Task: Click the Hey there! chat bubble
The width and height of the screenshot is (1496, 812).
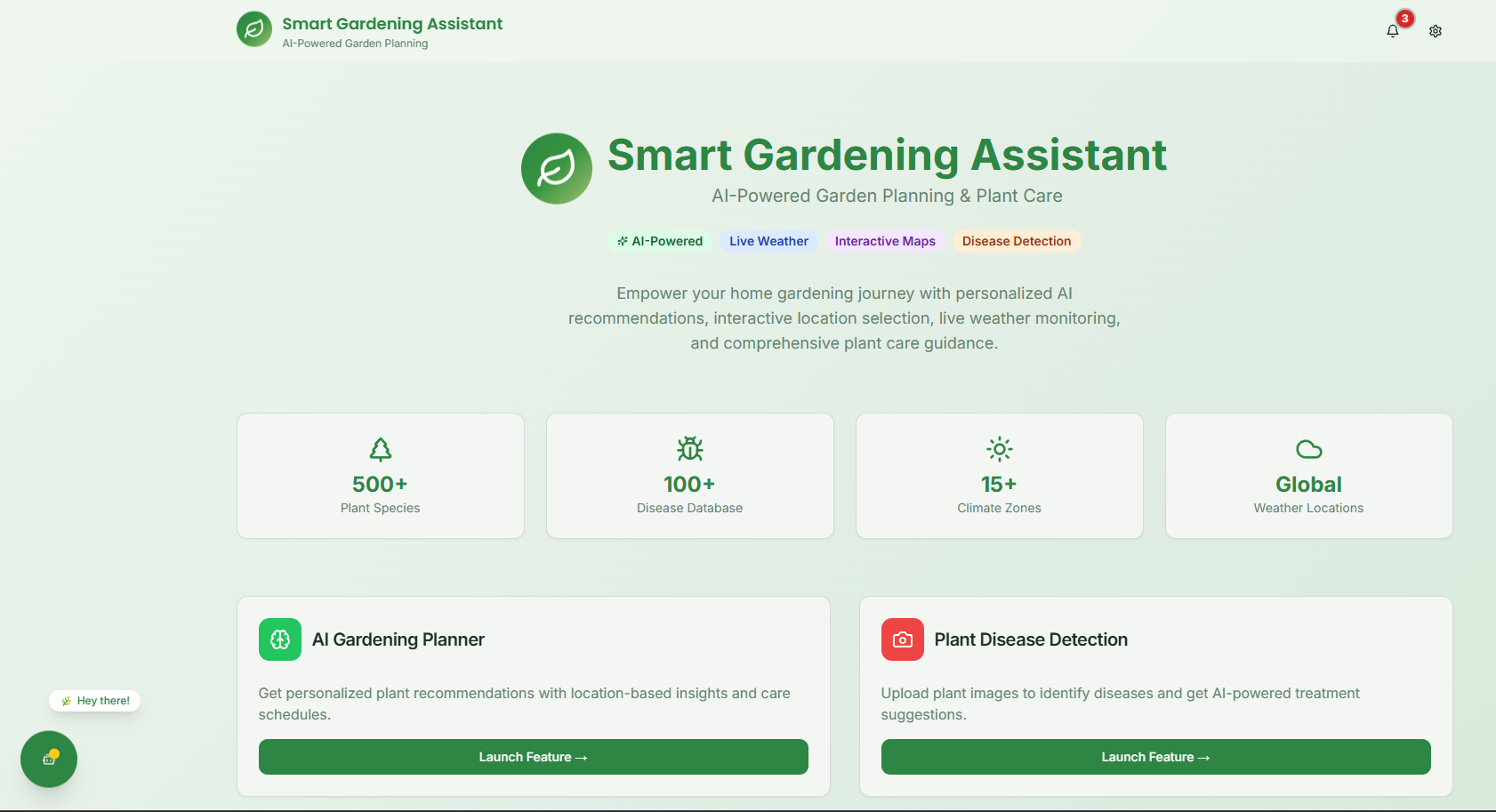Action: click(x=95, y=701)
